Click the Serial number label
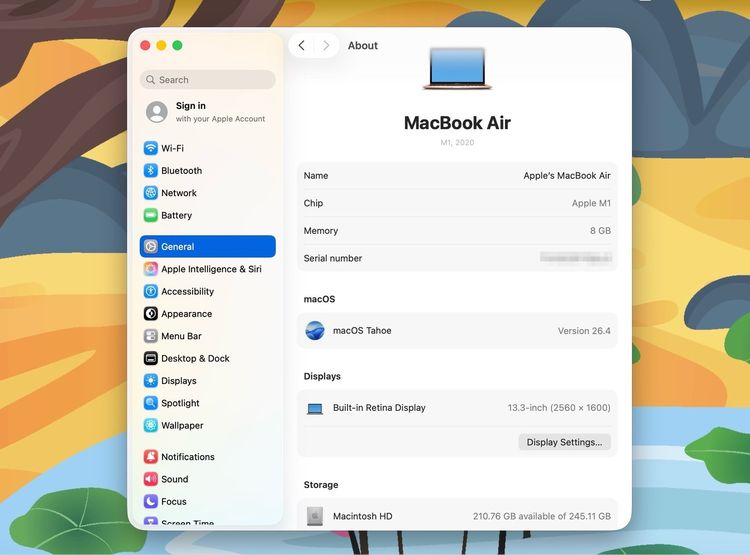 pyautogui.click(x=333, y=258)
